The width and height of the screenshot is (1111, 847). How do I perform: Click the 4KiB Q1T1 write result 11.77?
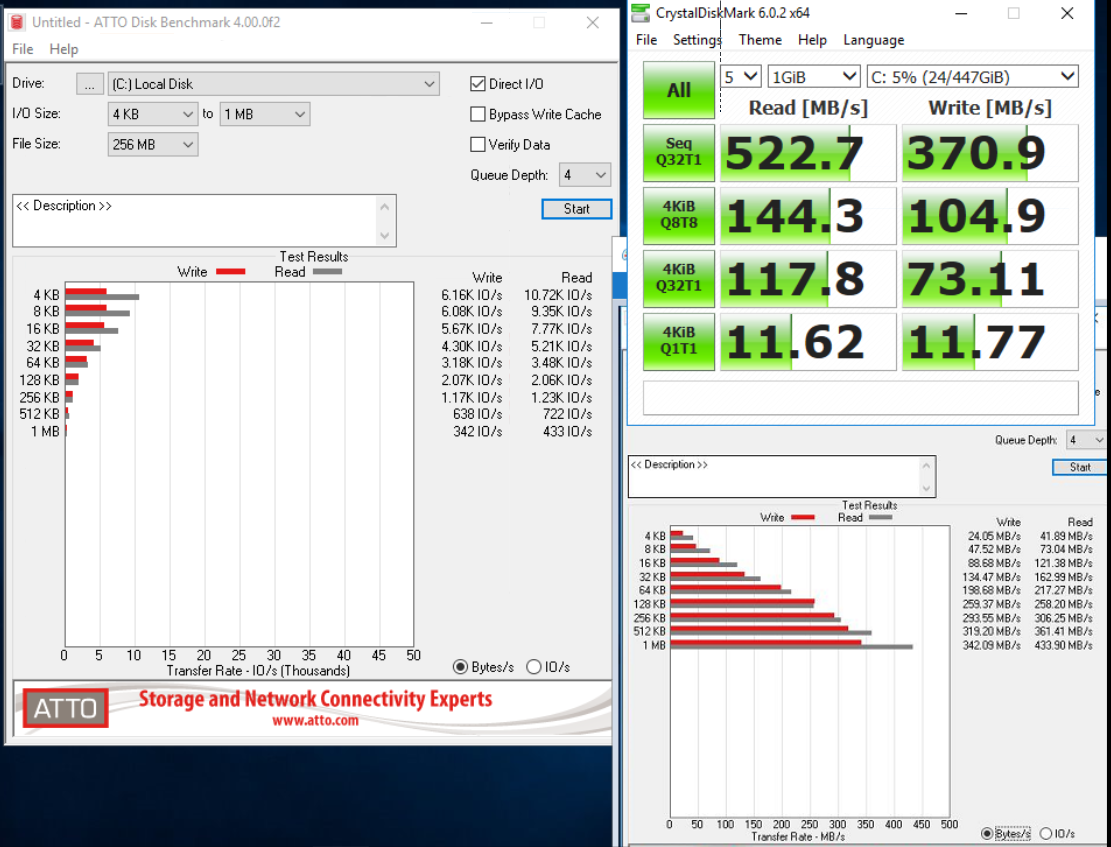tap(990, 342)
